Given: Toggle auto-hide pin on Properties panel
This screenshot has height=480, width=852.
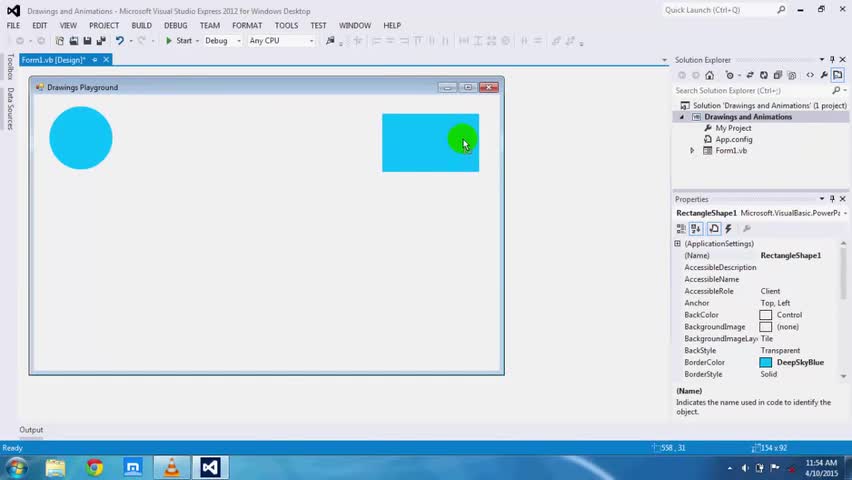Looking at the screenshot, I should pos(832,199).
